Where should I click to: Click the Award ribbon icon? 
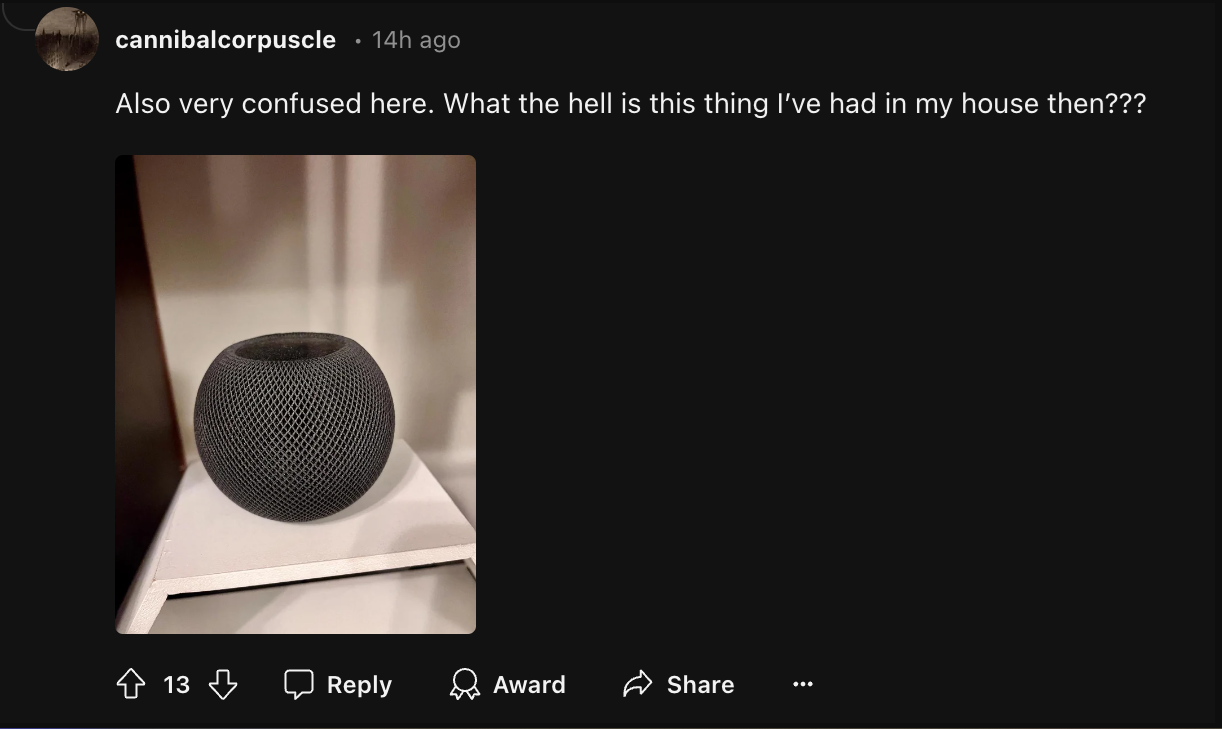(x=465, y=684)
